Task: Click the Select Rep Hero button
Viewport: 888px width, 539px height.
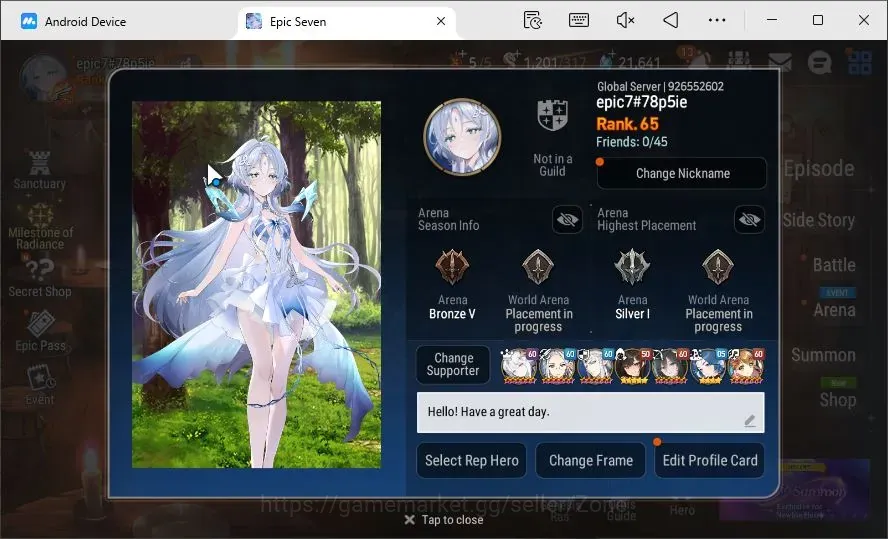Action: pos(472,460)
